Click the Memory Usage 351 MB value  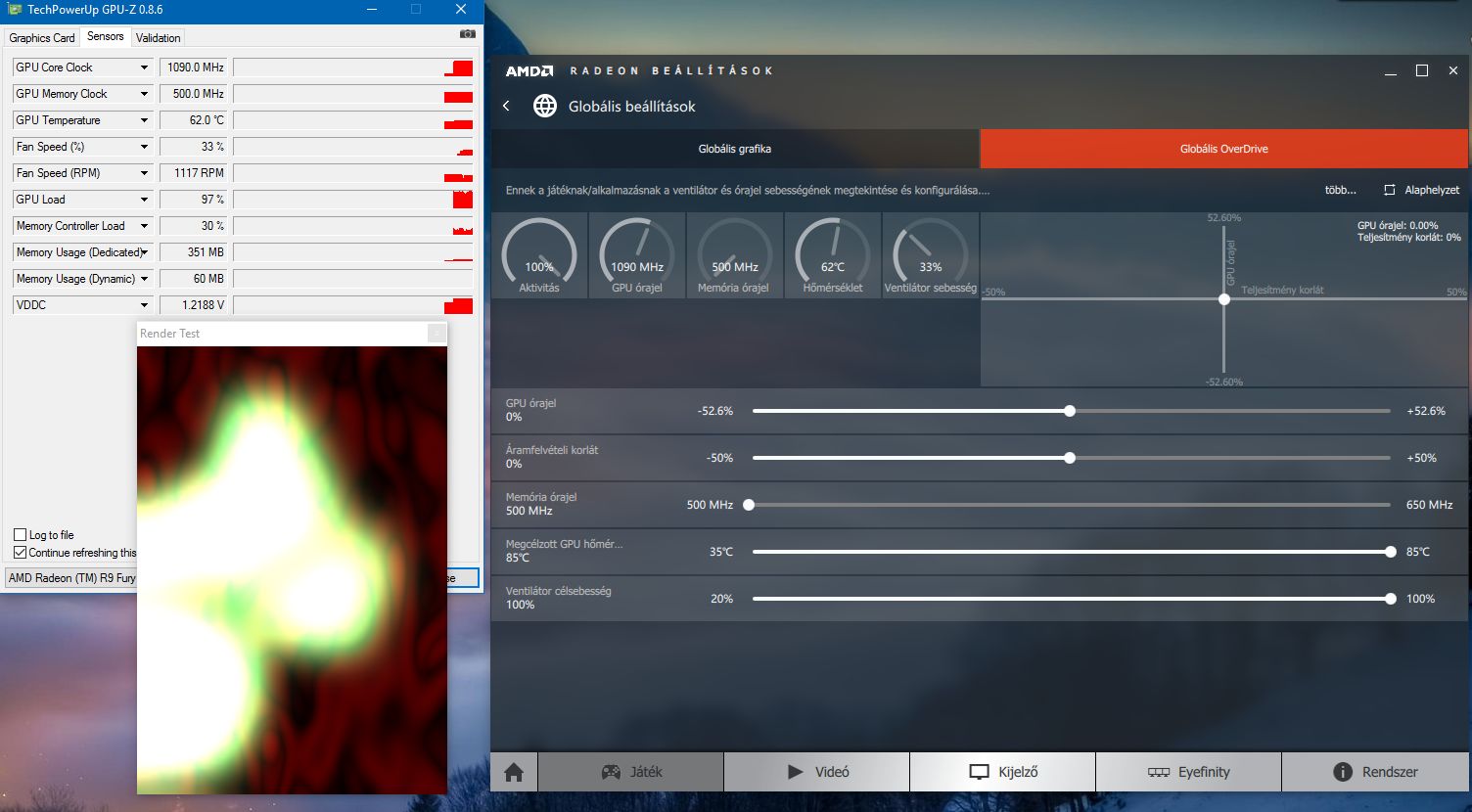[193, 252]
